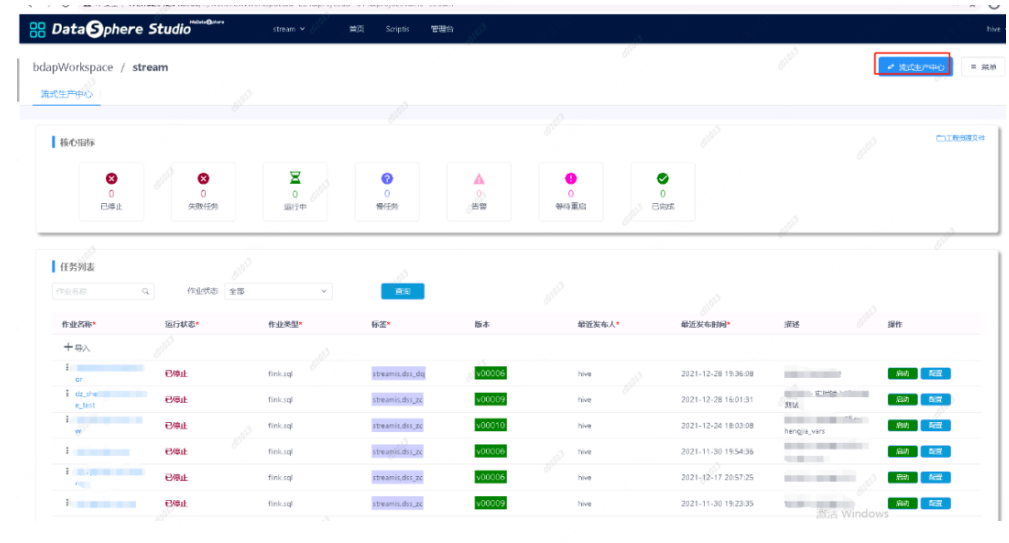1009x543 pixels.
Task: Expand the stream dropdown in top navigation
Action: [288, 29]
